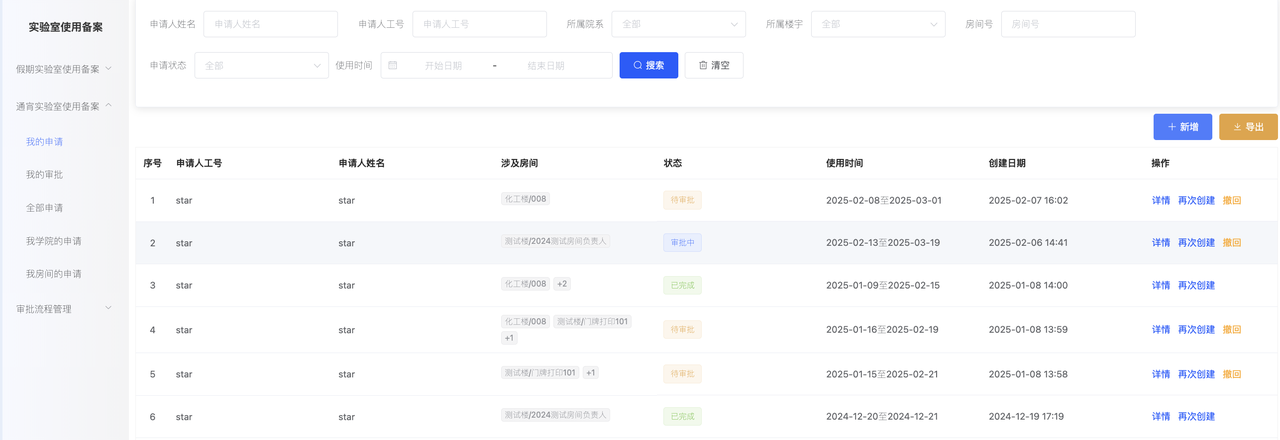The height and width of the screenshot is (440, 1280).
Task: Go to 全部申请 in sidebar
Action: (x=44, y=208)
